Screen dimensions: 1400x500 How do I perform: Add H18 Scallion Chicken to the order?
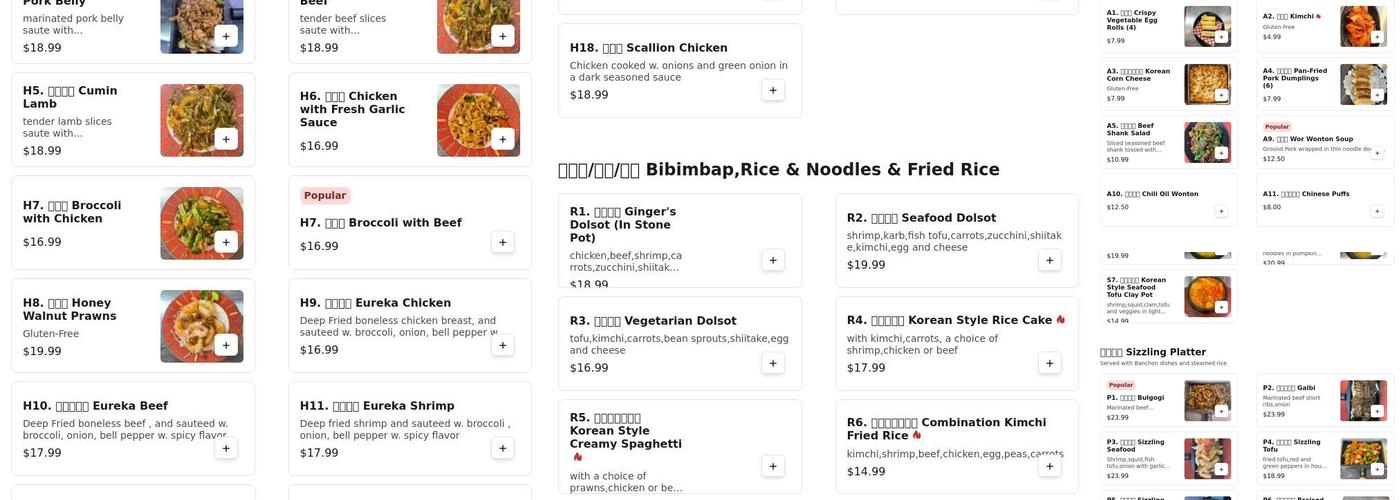(x=772, y=90)
